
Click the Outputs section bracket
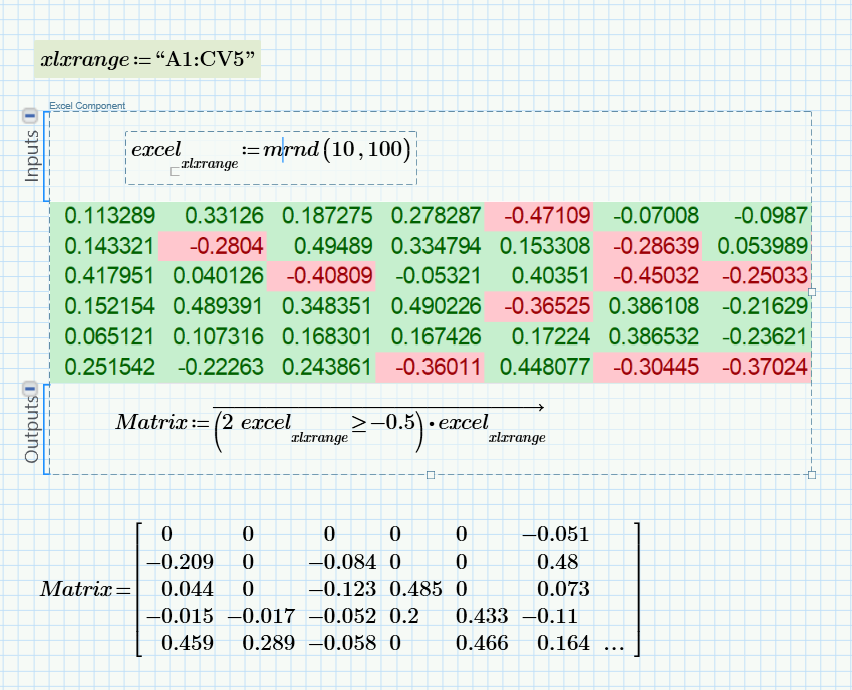coord(44,430)
